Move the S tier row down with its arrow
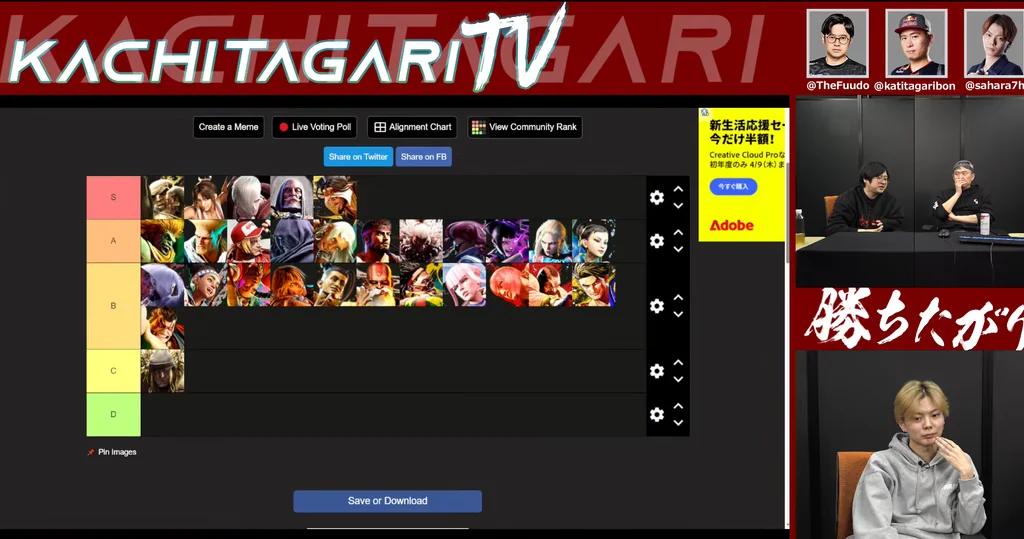This screenshot has width=1024, height=539. [x=679, y=206]
